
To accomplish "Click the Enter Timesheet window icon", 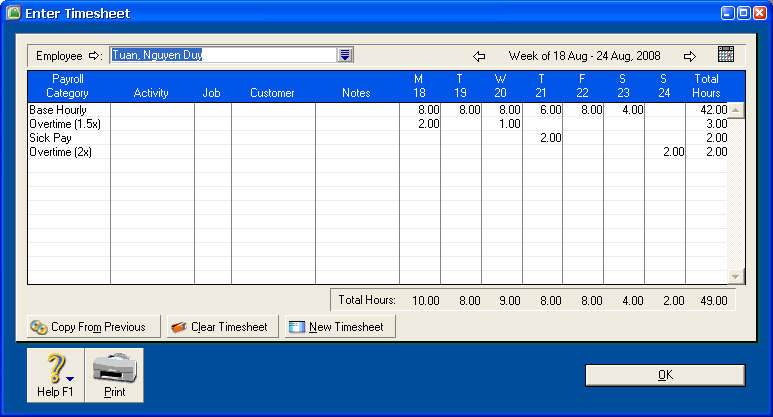I will [13, 13].
